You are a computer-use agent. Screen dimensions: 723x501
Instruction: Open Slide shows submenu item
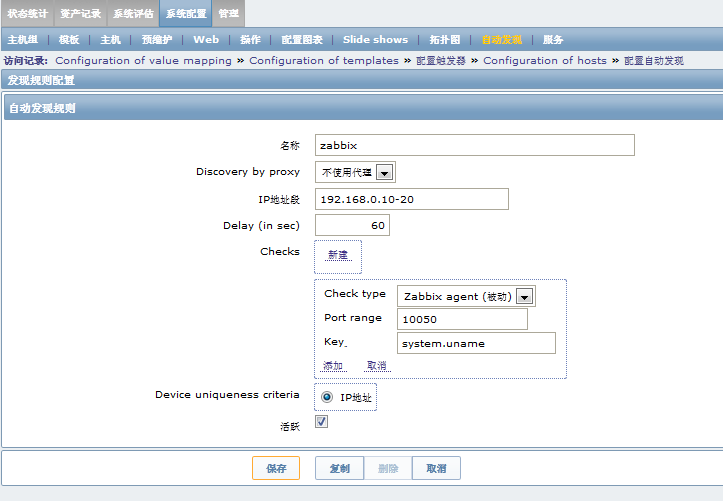pyautogui.click(x=375, y=40)
